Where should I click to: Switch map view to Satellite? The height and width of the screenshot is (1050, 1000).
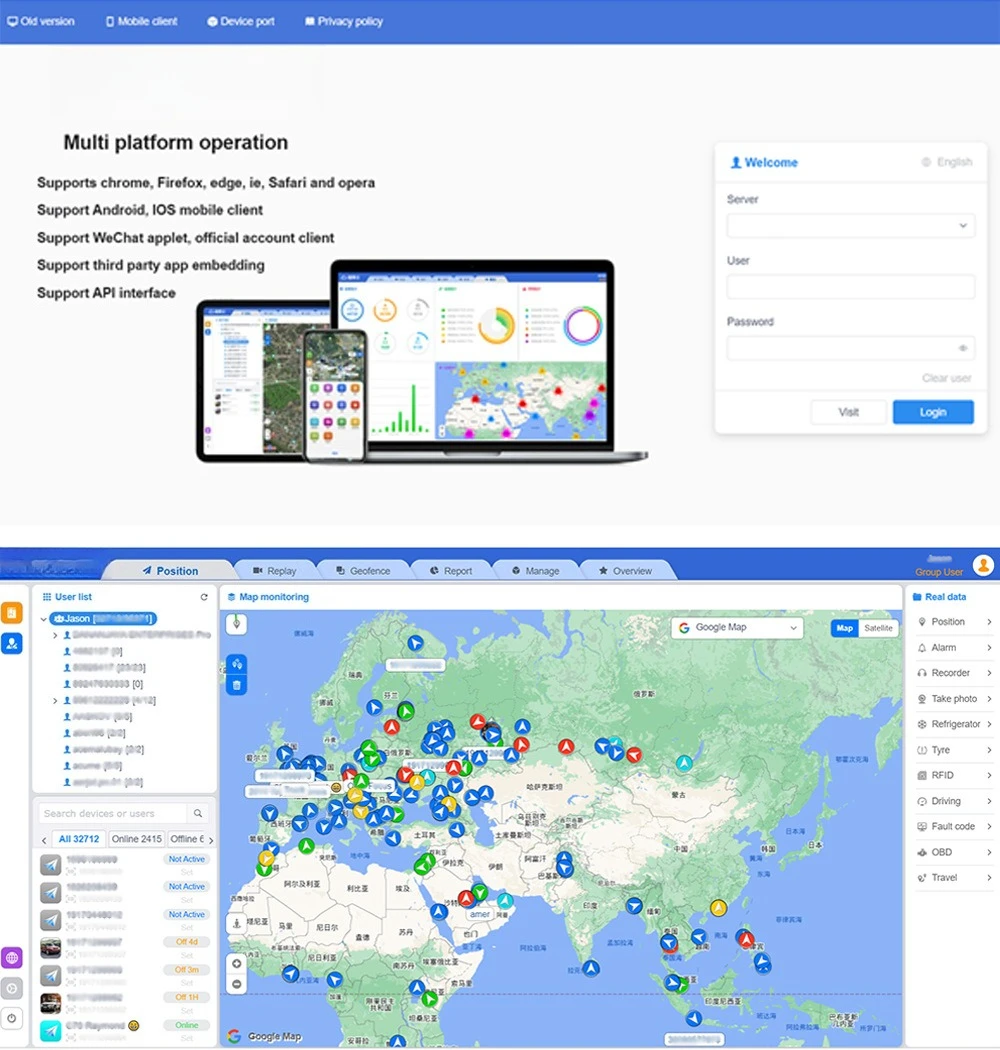[x=879, y=628]
